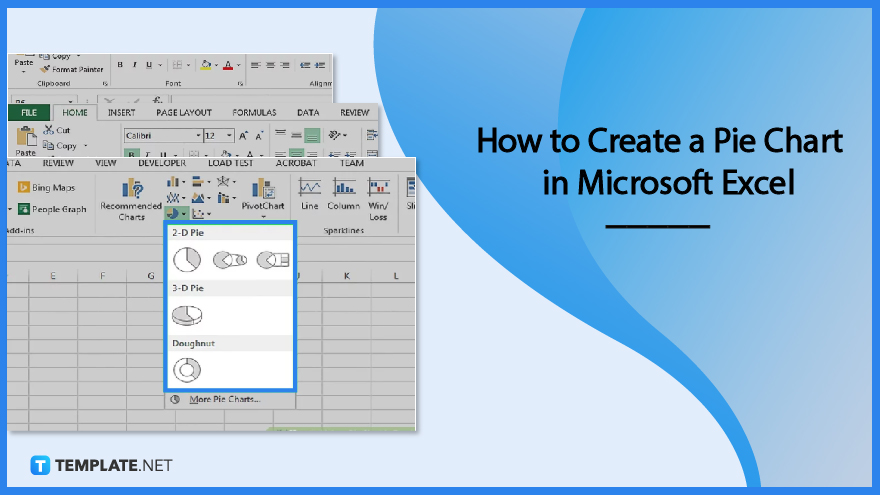Expand the Copy options dropdown arrow

(86, 146)
